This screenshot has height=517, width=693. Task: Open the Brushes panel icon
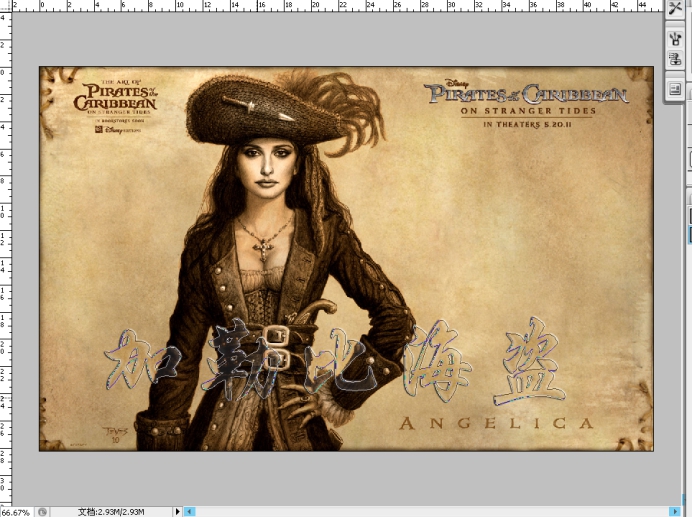[675, 38]
